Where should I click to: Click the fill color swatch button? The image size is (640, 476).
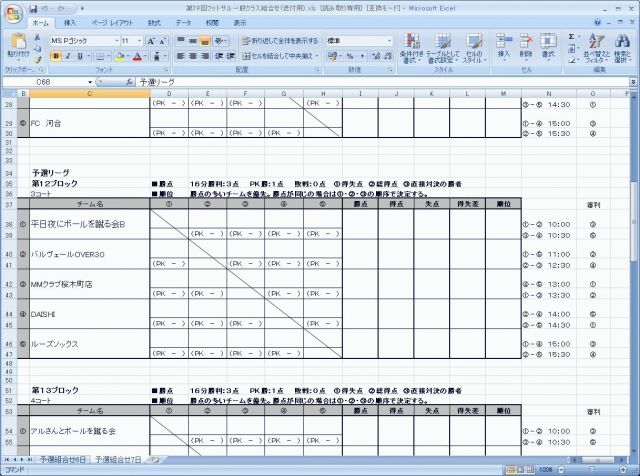pos(117,57)
